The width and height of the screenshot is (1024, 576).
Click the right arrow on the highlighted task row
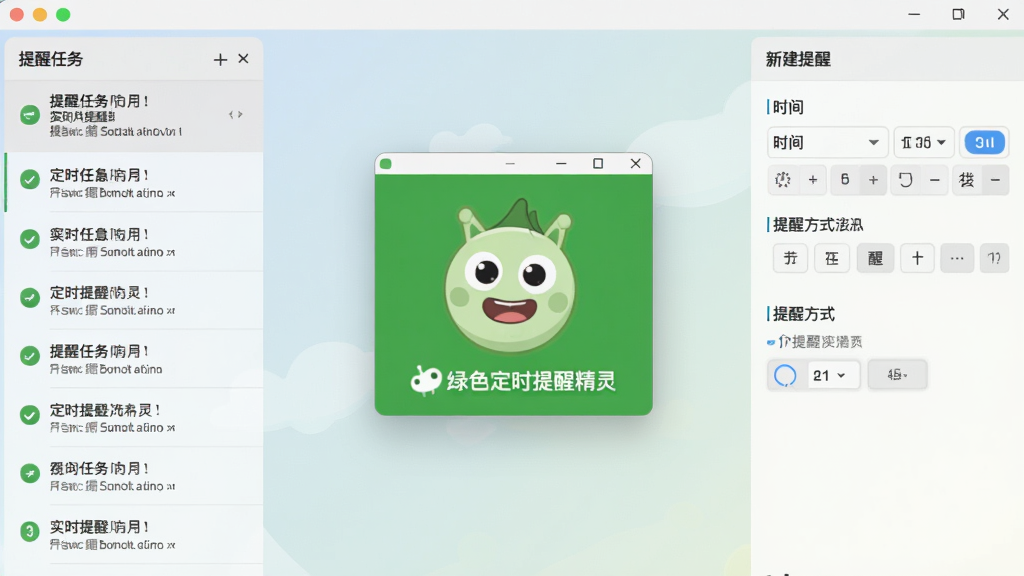(x=240, y=114)
